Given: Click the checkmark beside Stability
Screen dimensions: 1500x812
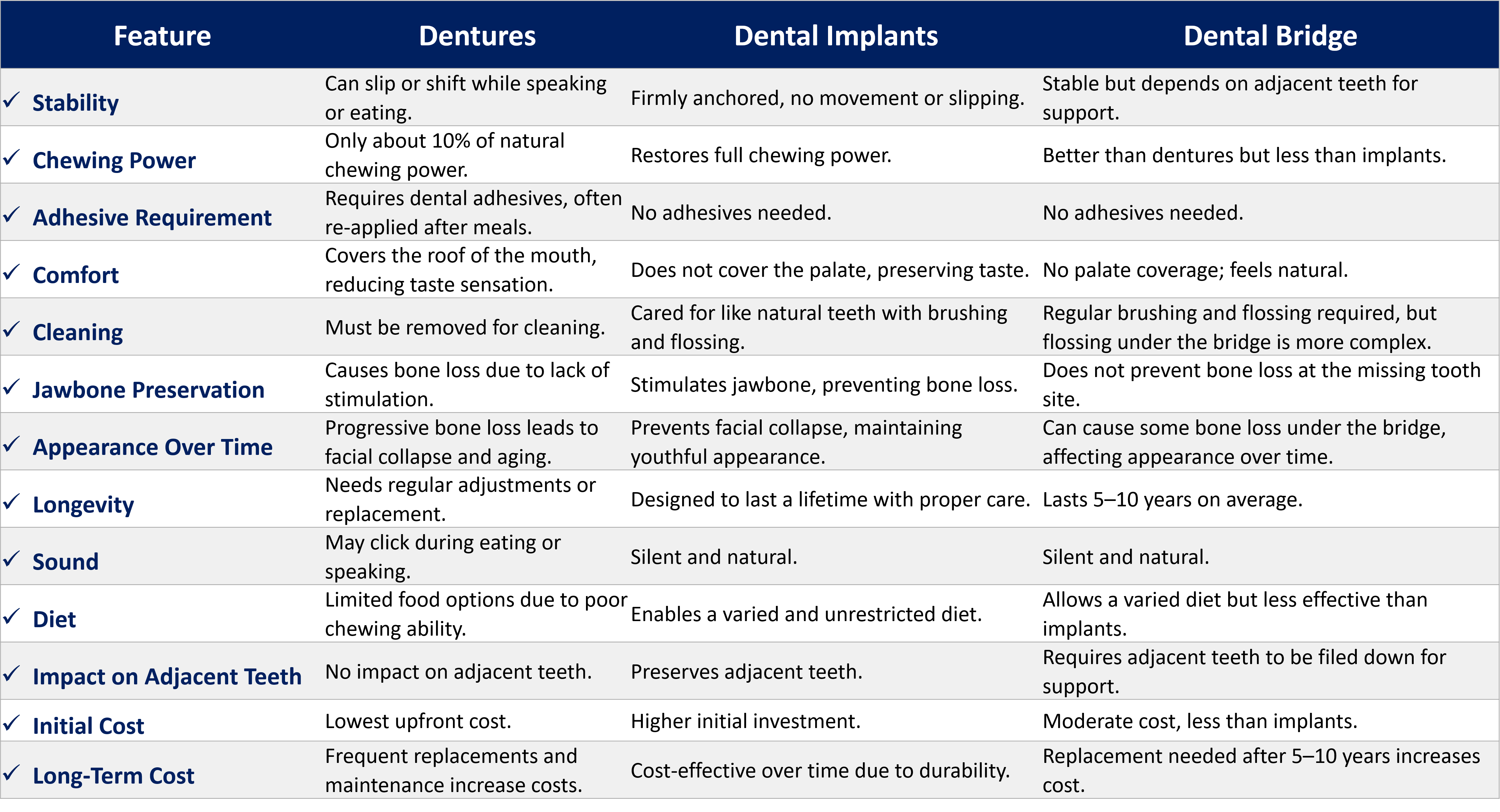Looking at the screenshot, I should (x=12, y=101).
